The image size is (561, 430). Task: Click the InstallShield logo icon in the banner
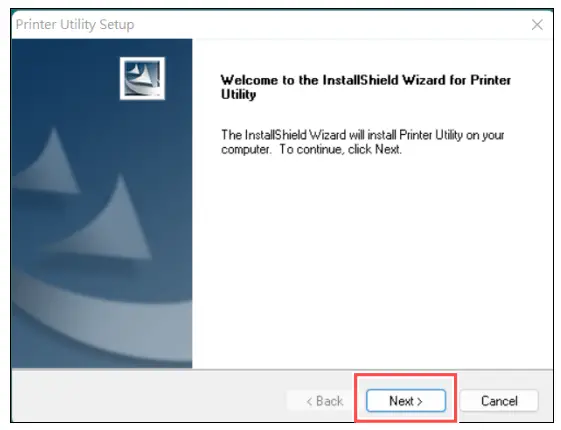pyautogui.click(x=142, y=78)
